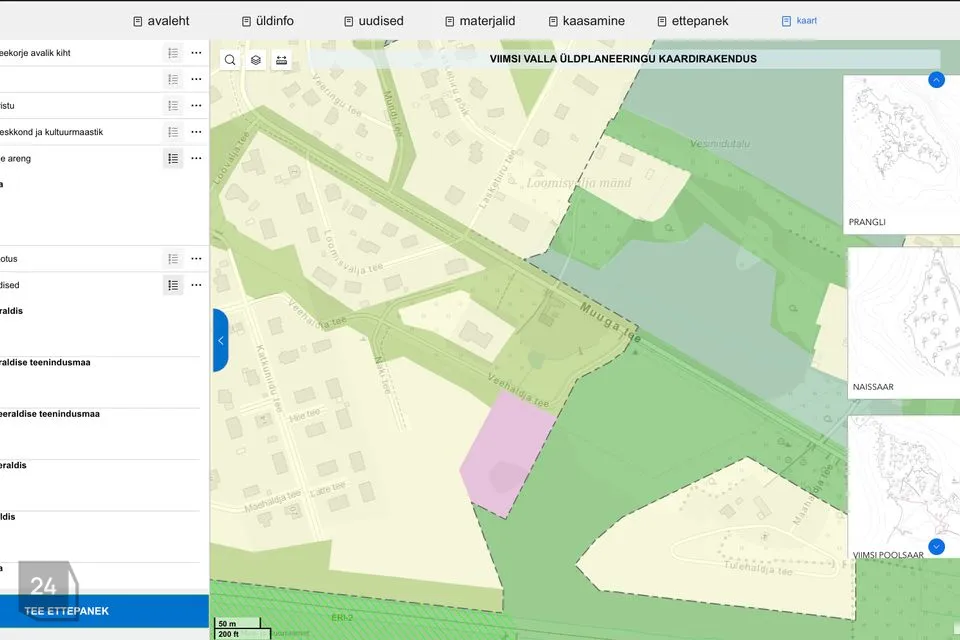Collapse the legend list for 'dised' layer

tap(173, 285)
